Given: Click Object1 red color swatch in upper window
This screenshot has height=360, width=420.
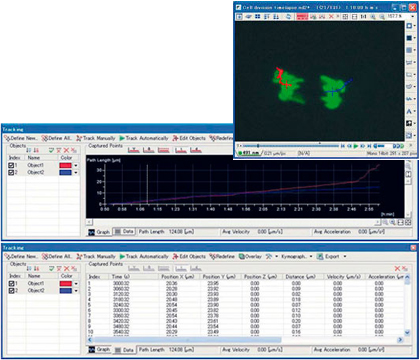Looking at the screenshot, I should click(x=66, y=165).
